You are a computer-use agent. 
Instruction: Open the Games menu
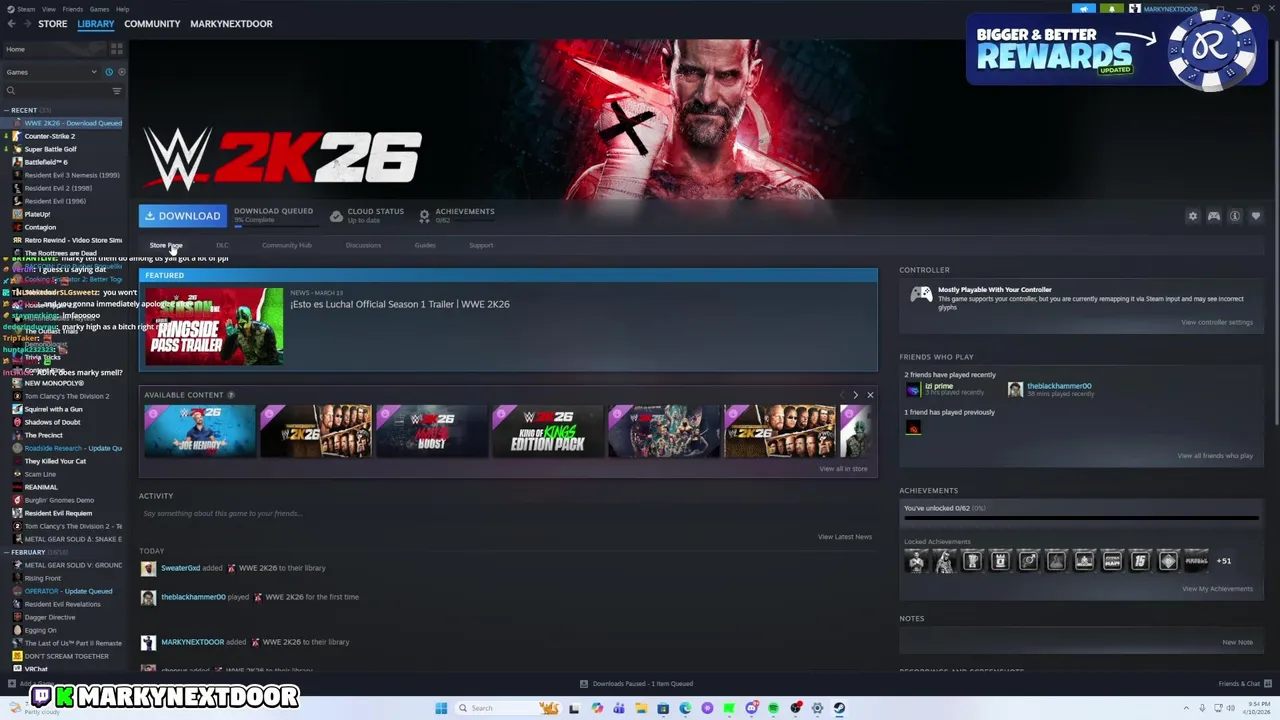99,9
